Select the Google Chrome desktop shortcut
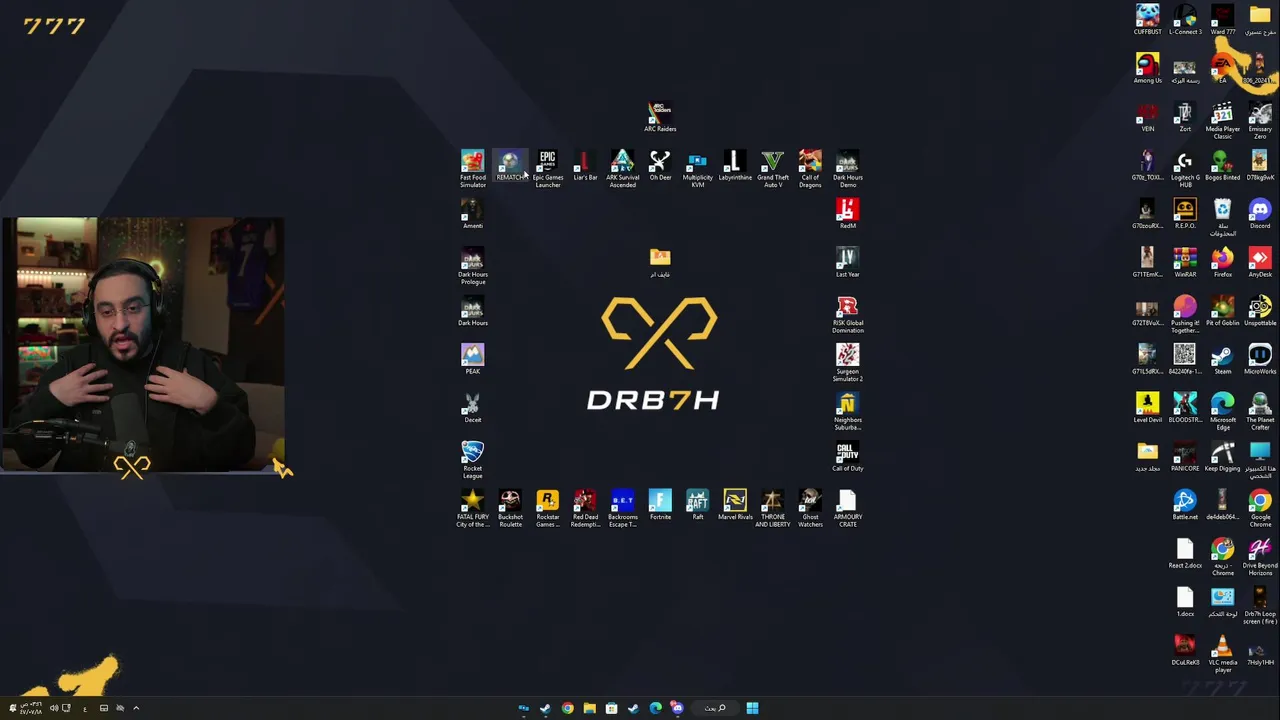 coord(1260,509)
